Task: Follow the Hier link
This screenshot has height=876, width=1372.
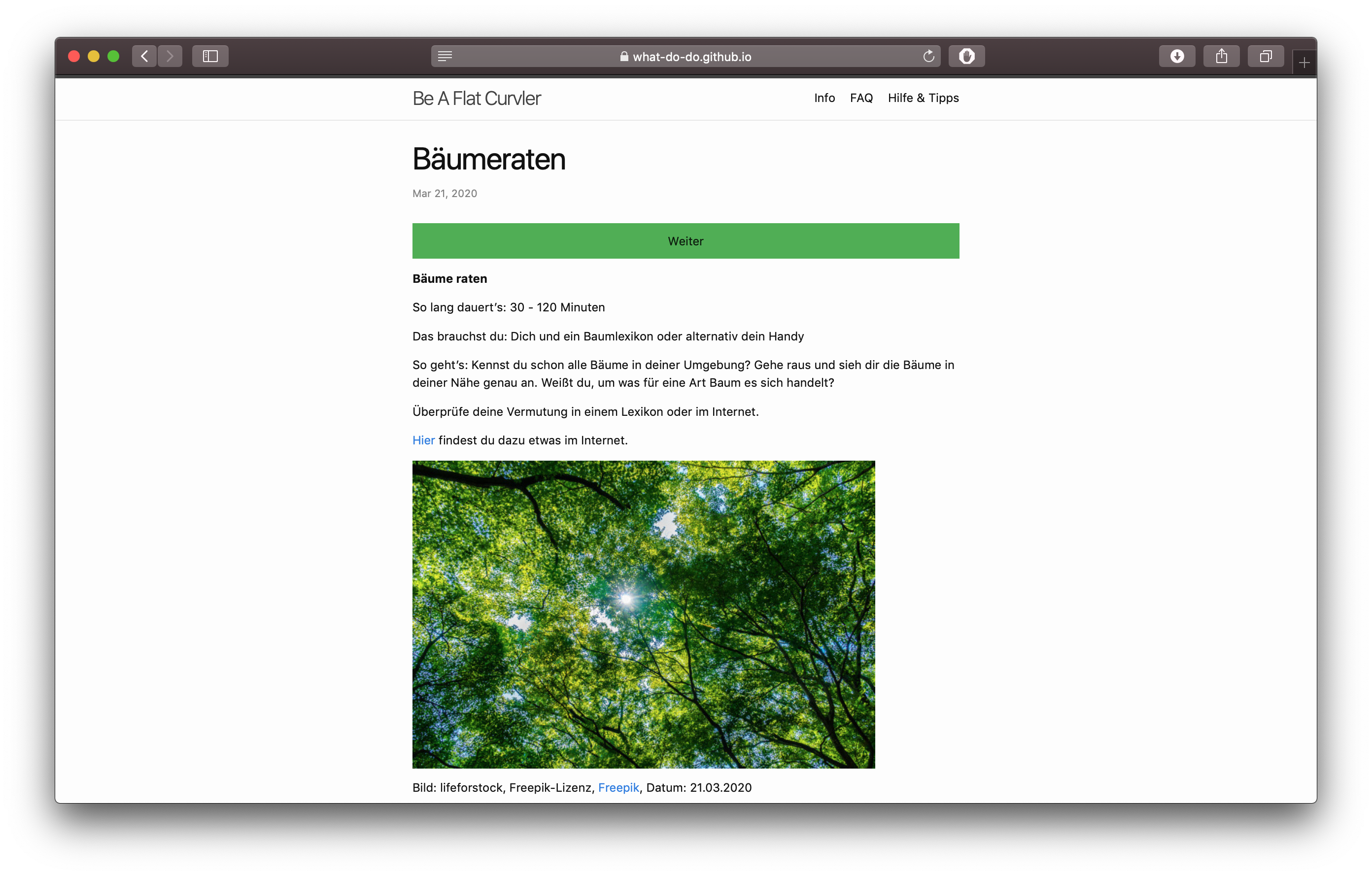Action: (423, 440)
